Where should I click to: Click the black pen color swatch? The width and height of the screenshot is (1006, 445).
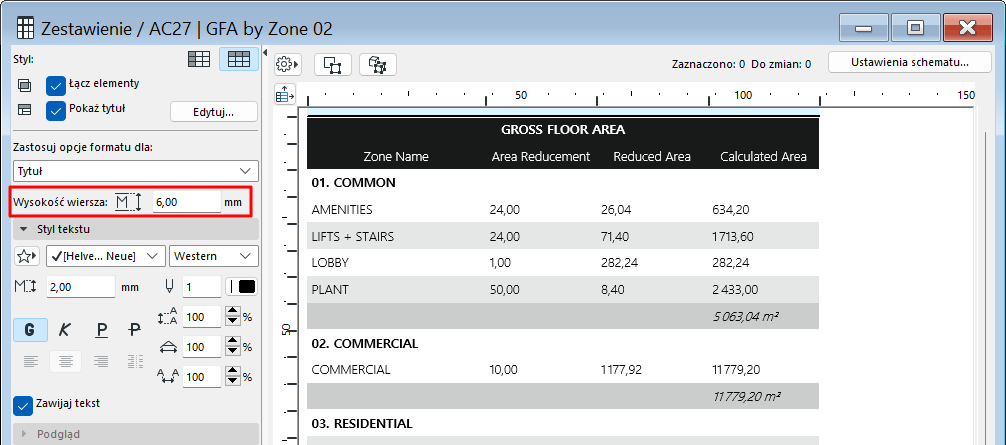tap(241, 287)
